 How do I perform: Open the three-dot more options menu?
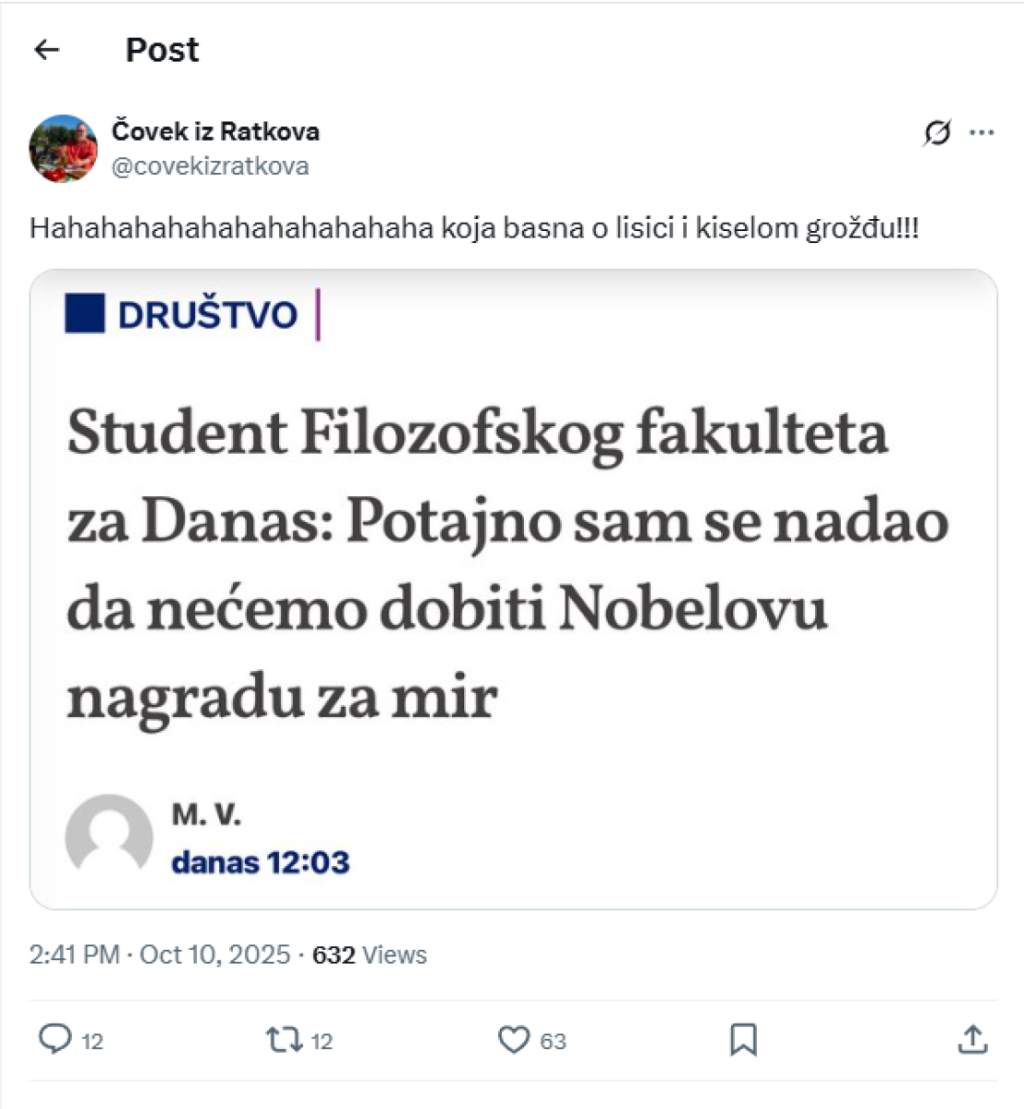coord(983,133)
